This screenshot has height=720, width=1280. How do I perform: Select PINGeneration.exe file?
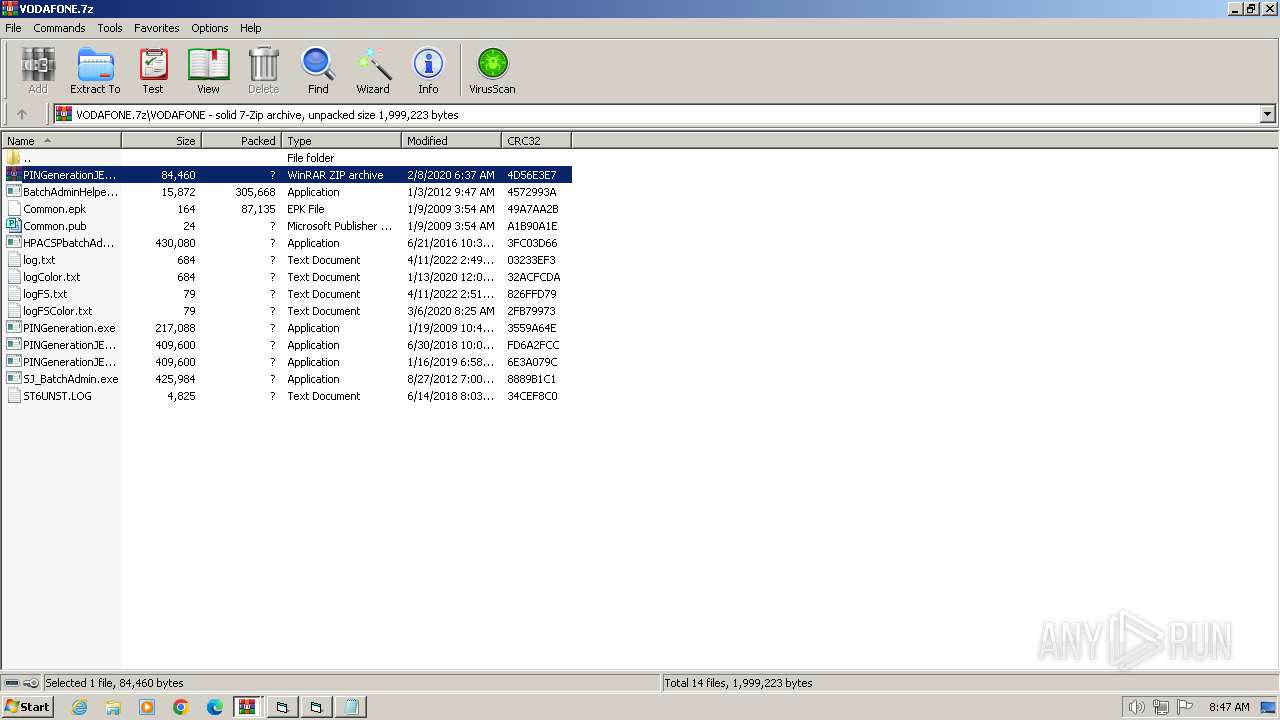coord(287,328)
